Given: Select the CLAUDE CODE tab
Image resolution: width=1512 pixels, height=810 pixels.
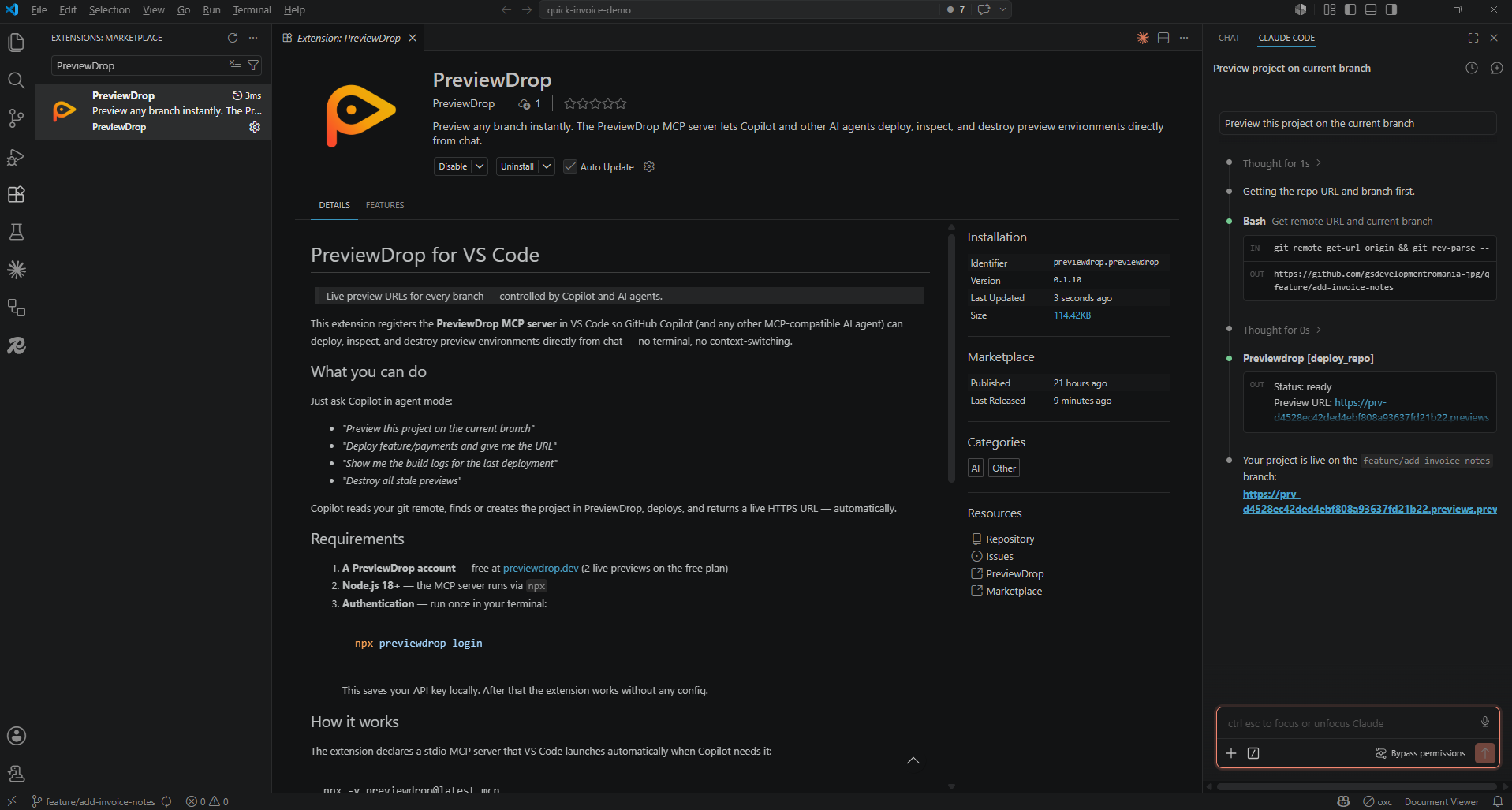Looking at the screenshot, I should point(1286,38).
